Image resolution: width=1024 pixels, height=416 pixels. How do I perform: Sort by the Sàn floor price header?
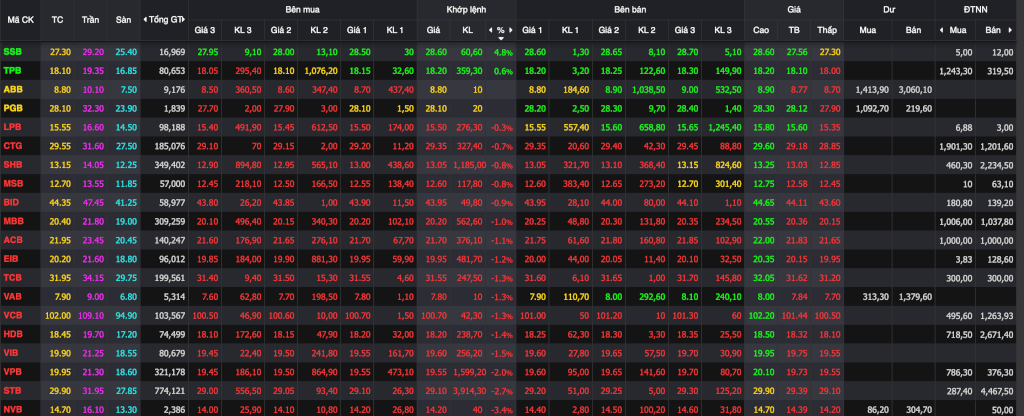click(123, 20)
